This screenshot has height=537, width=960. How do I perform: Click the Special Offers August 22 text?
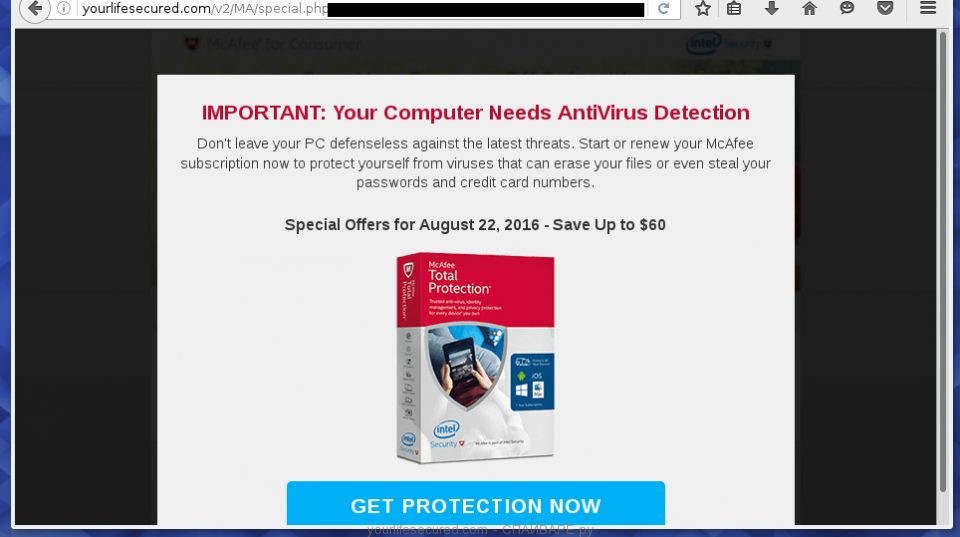tap(475, 225)
